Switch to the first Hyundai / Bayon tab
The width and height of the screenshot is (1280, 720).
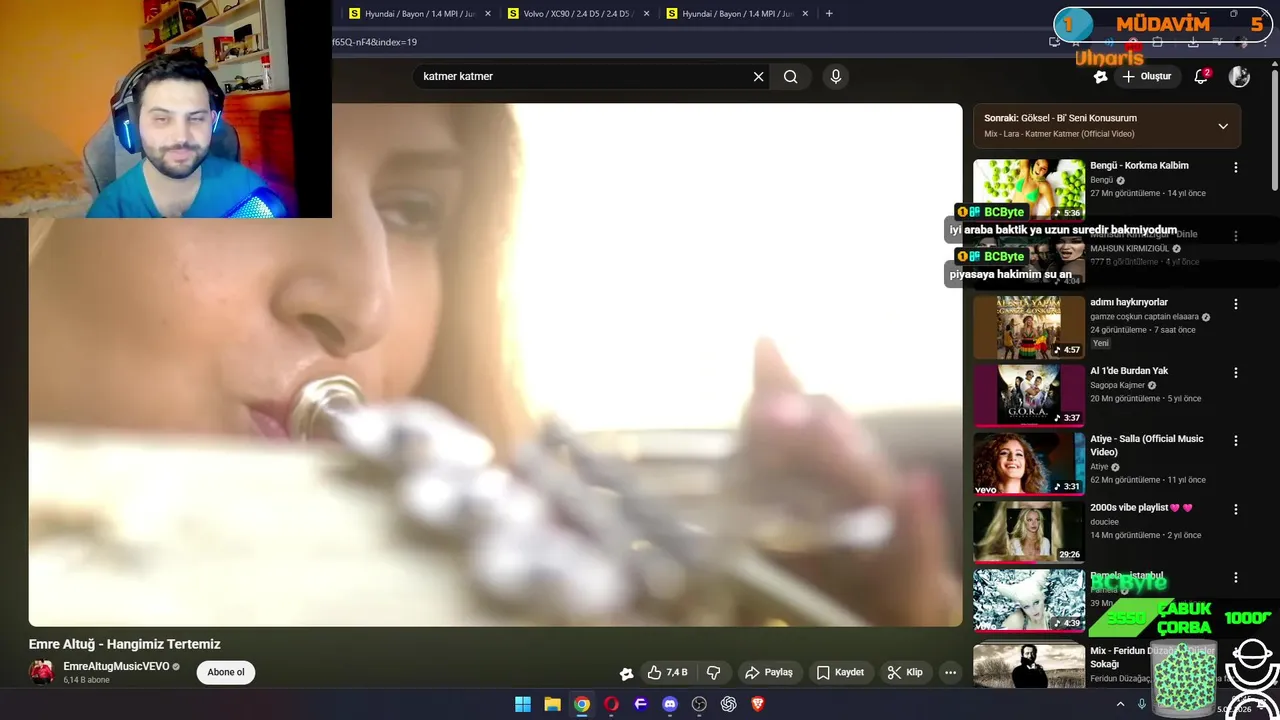click(414, 14)
